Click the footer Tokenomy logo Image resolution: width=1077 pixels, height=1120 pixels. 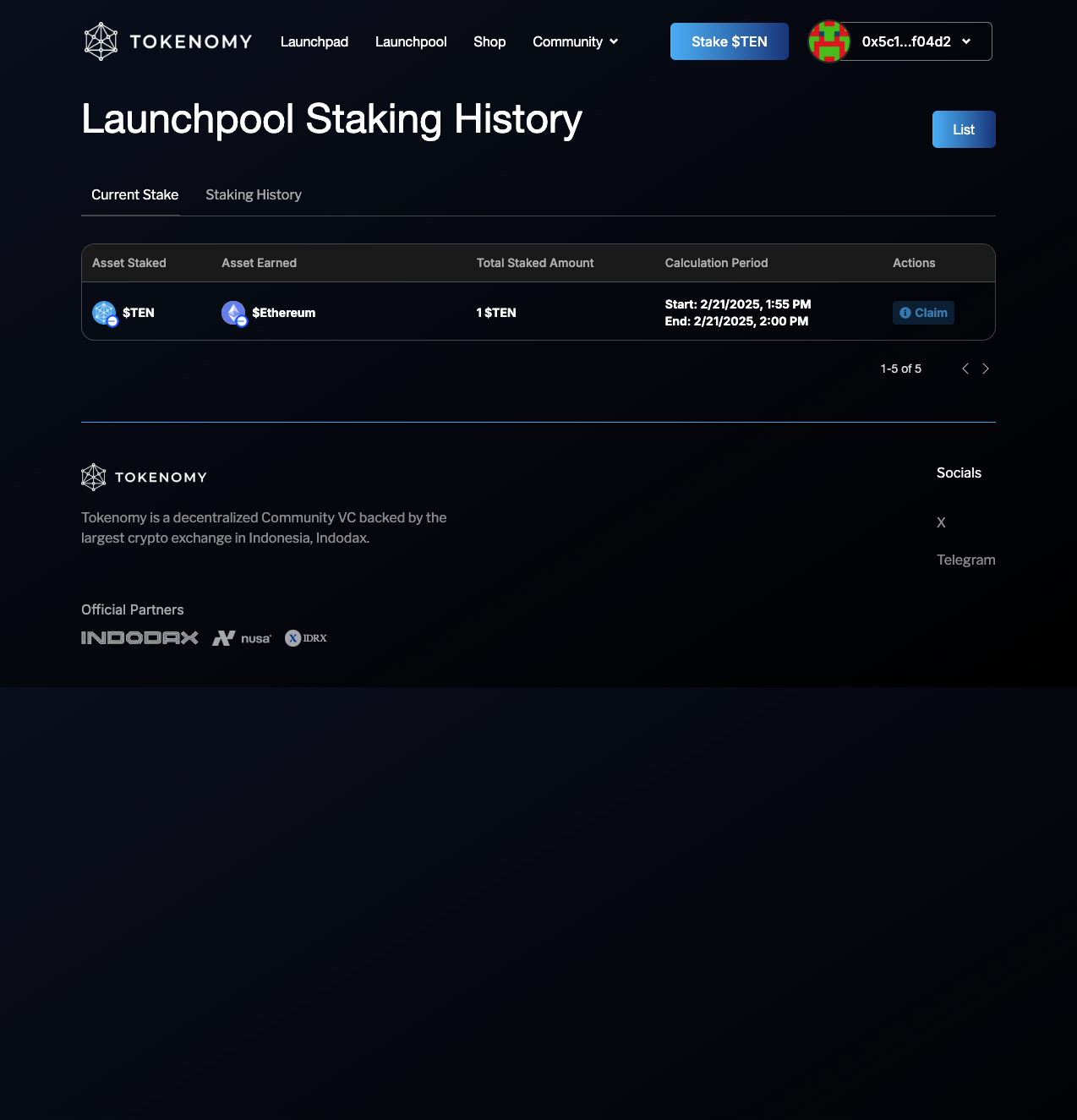click(144, 478)
